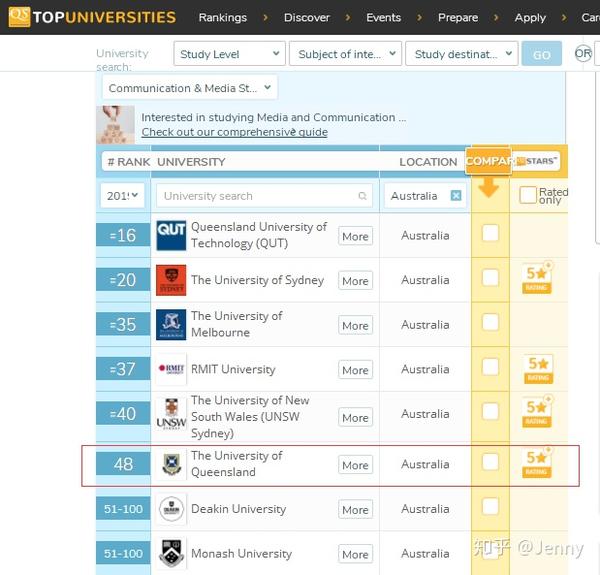The height and width of the screenshot is (575, 600).
Task: Click More for QUT
Action: [355, 236]
